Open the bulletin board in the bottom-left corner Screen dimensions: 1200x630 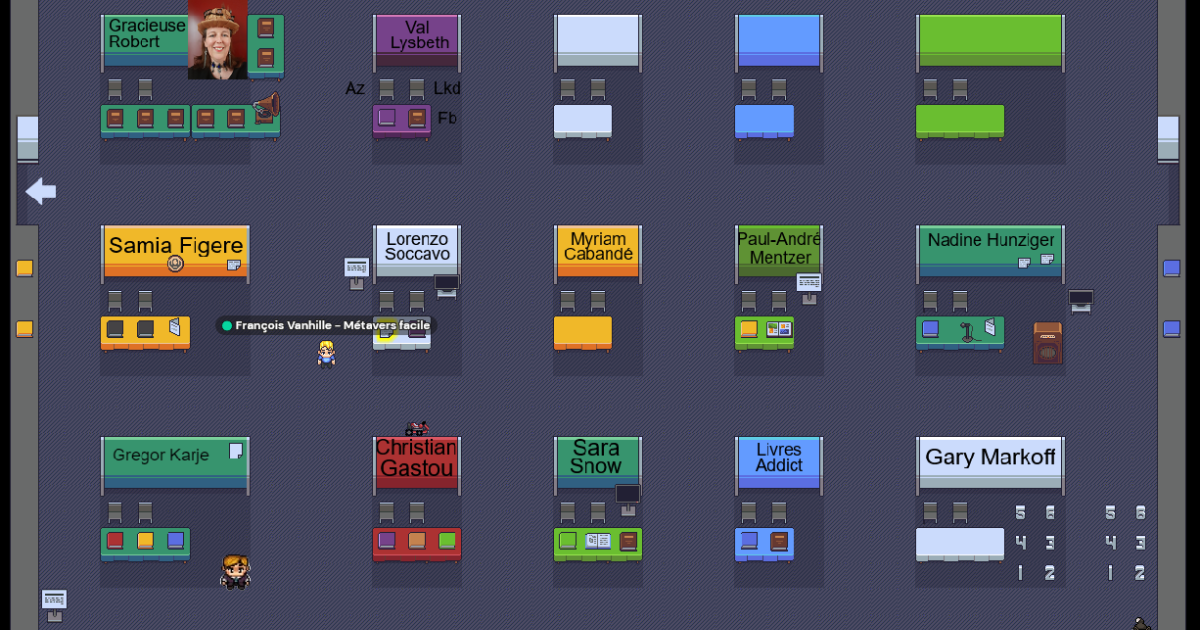click(x=54, y=601)
